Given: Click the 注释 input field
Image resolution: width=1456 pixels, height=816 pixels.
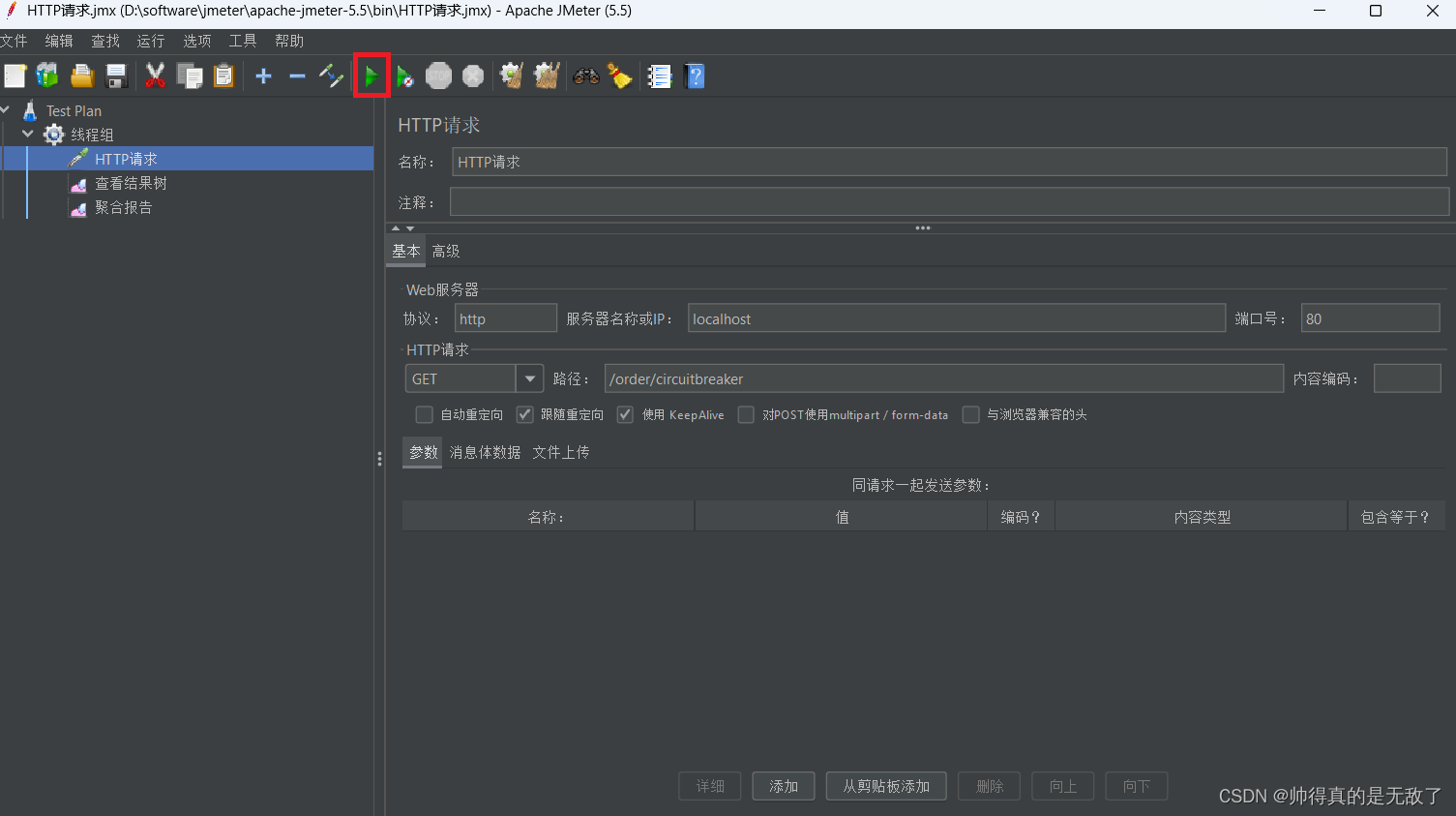Looking at the screenshot, I should click(949, 202).
